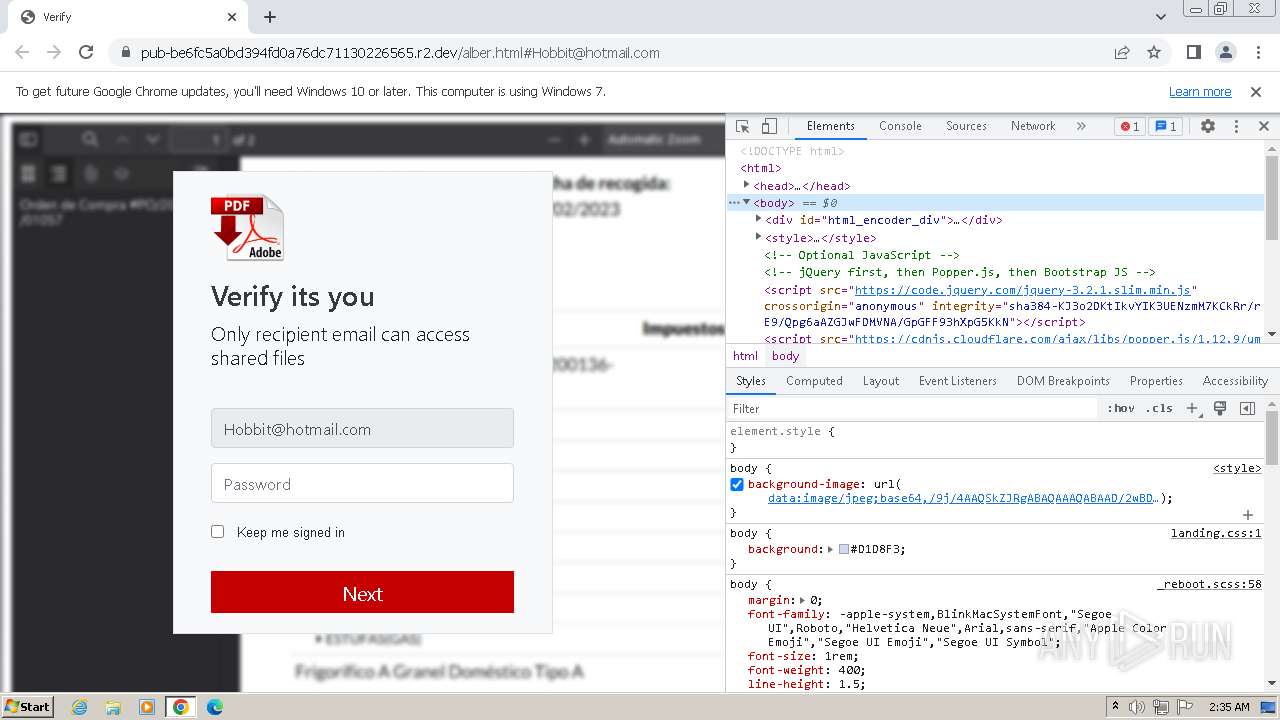Image resolution: width=1280 pixels, height=720 pixels.
Task: Open Windows Explorer folder on taskbar
Action: point(112,707)
